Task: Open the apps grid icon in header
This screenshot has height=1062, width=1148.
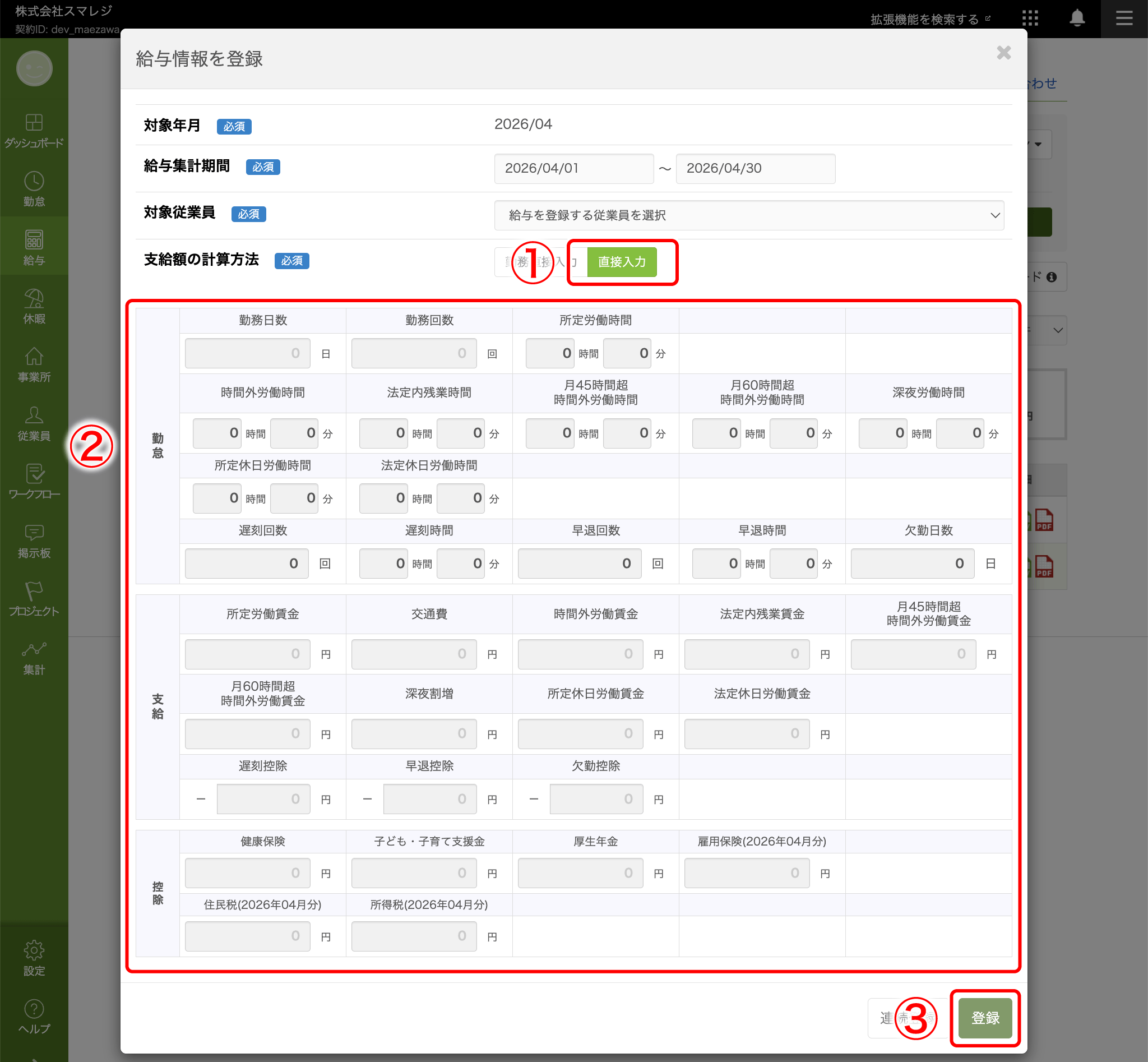Action: click(1030, 19)
